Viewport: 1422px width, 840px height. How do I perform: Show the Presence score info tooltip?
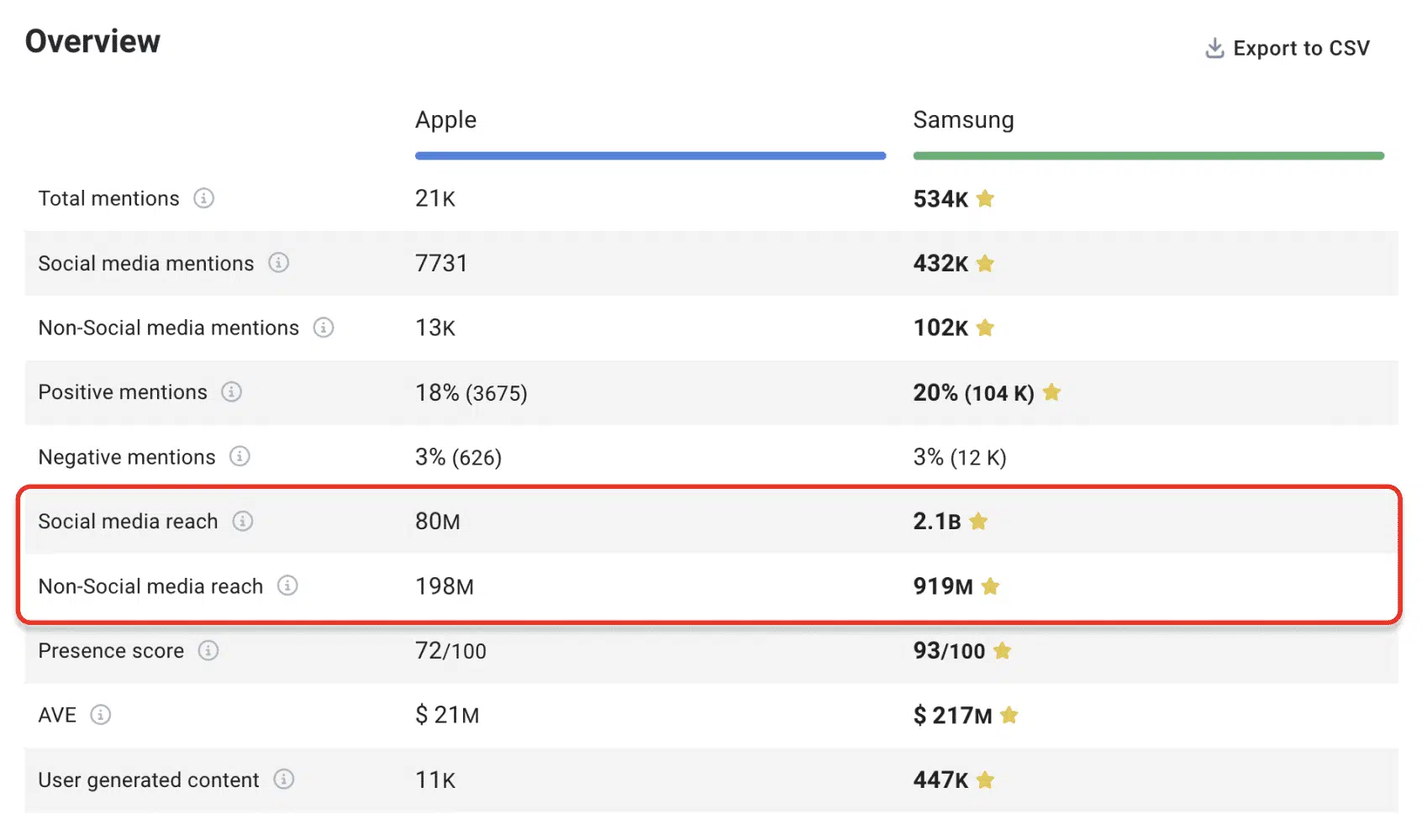(x=208, y=650)
